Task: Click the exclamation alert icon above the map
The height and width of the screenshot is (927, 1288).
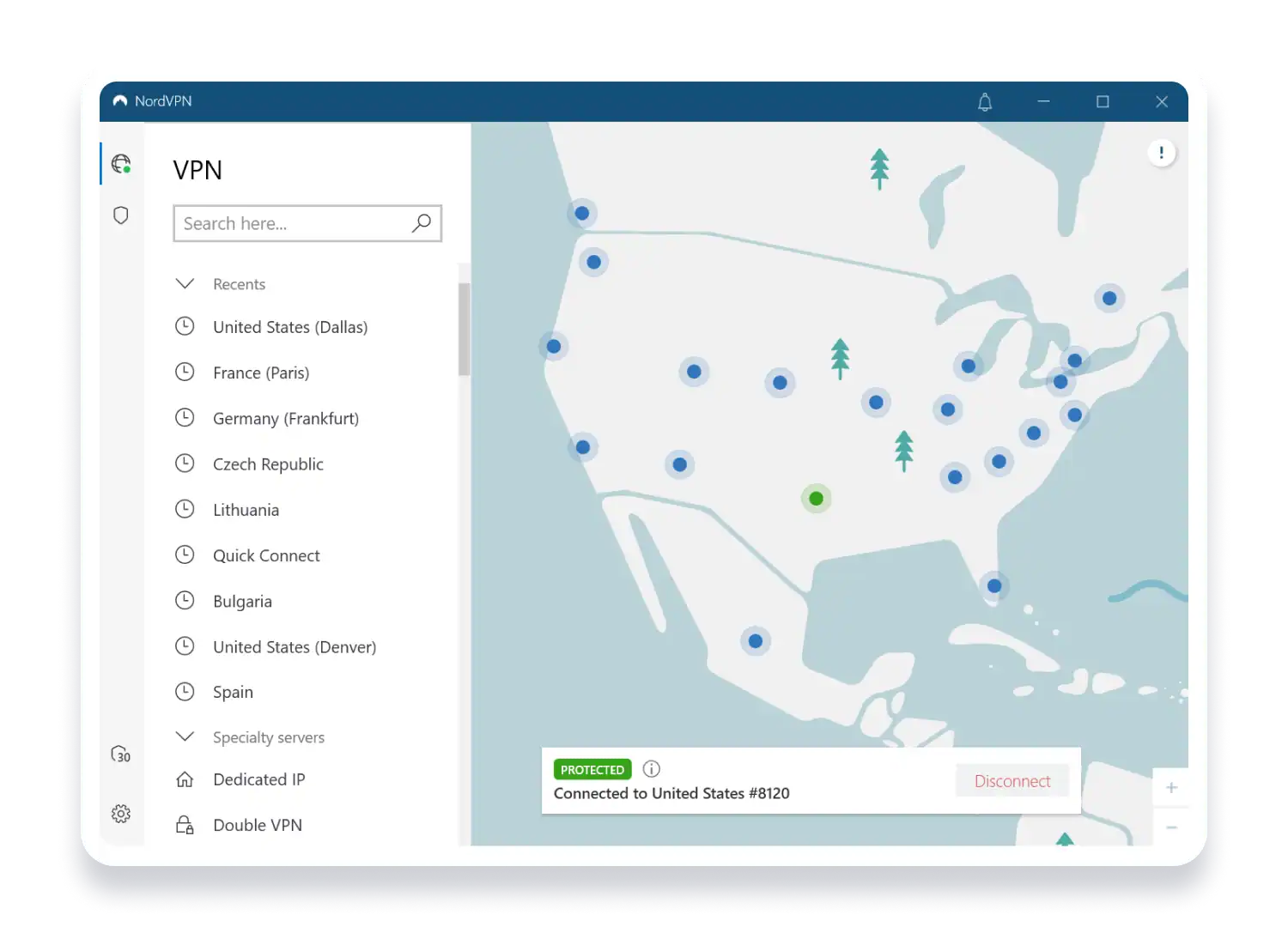Action: pos(1161,152)
